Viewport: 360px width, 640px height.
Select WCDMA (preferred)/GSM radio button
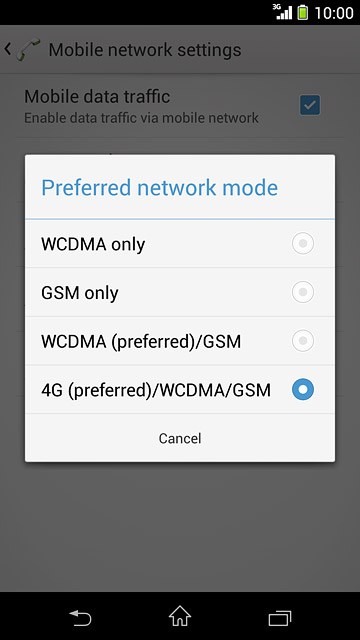click(303, 341)
